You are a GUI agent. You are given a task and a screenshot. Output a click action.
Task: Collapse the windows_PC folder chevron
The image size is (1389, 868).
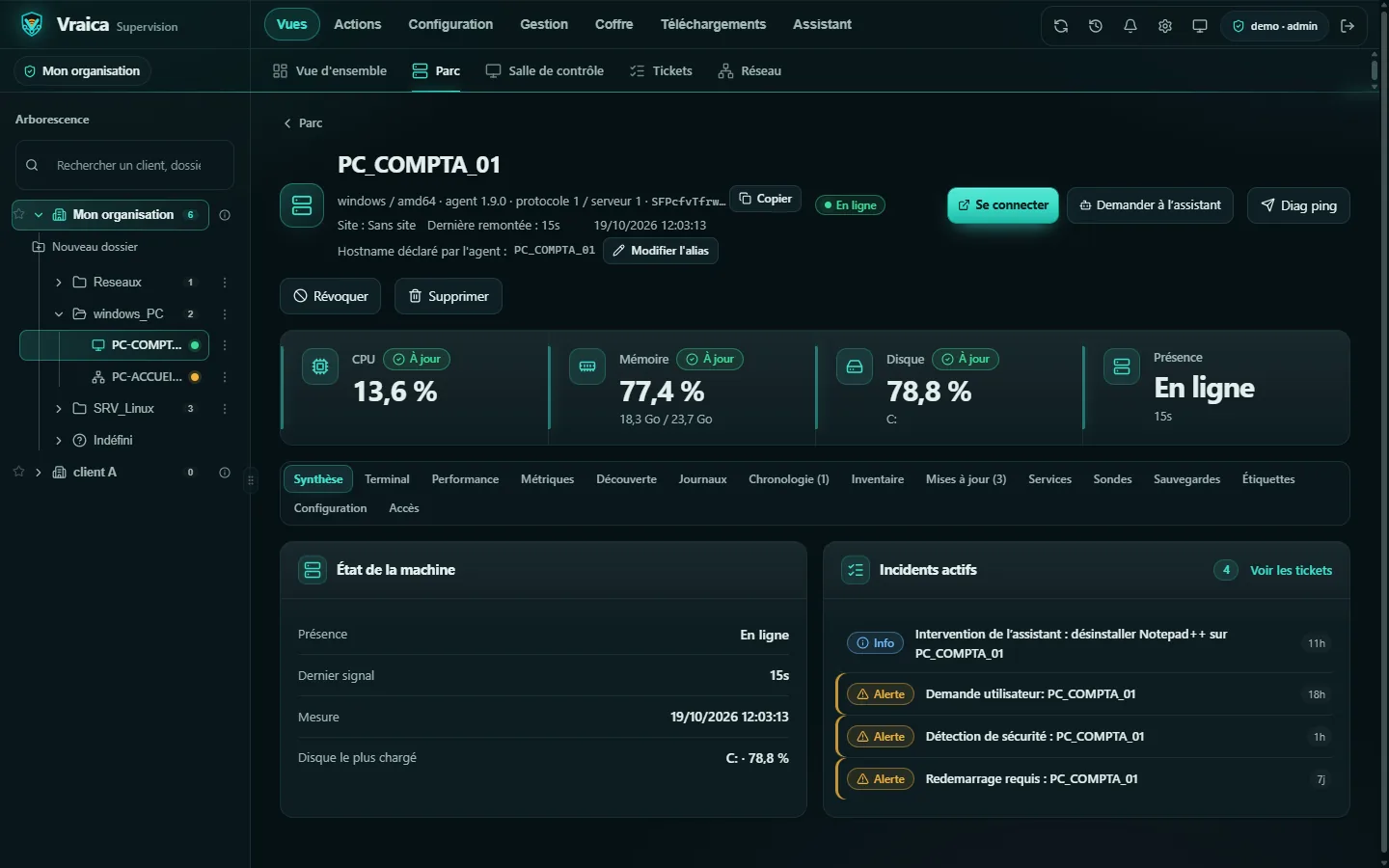(x=59, y=314)
